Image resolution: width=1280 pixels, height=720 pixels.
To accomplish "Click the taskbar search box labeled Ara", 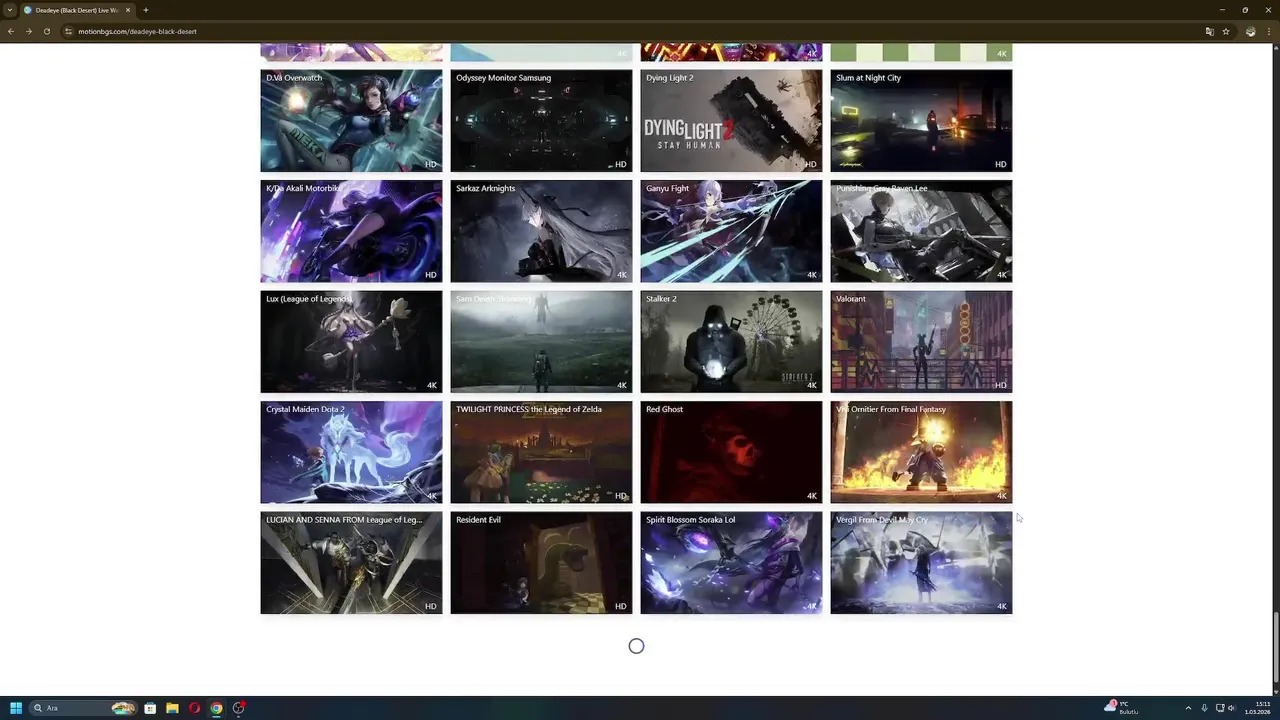I will click(83, 708).
